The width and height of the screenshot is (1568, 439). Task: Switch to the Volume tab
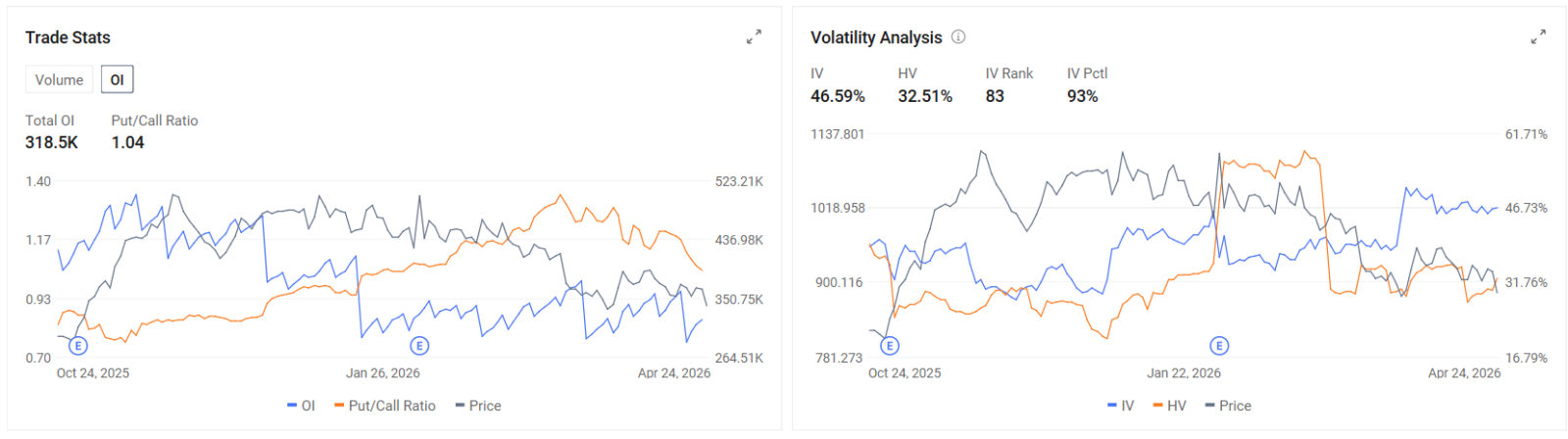coord(60,79)
